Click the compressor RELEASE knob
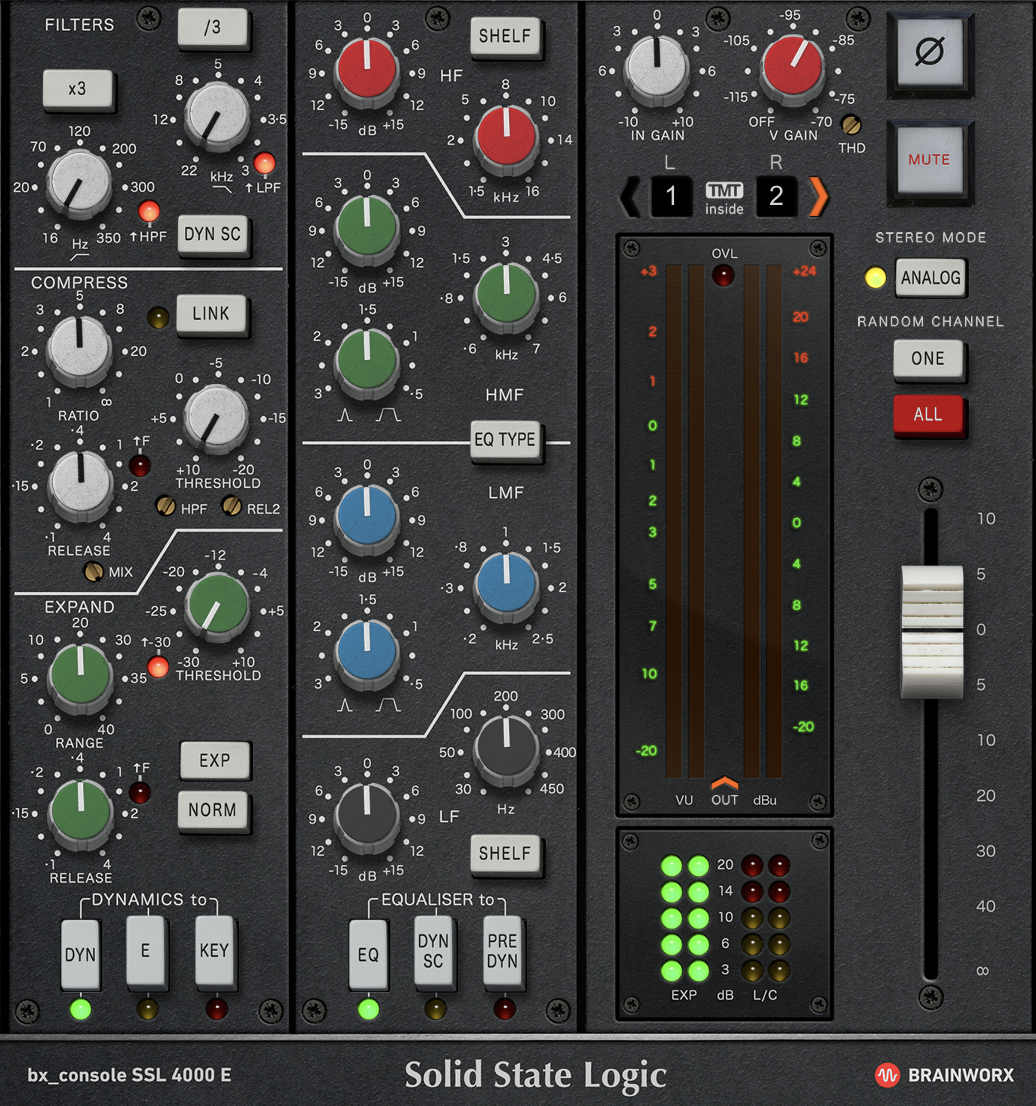Screen dimensions: 1036x1106 (x=80, y=484)
